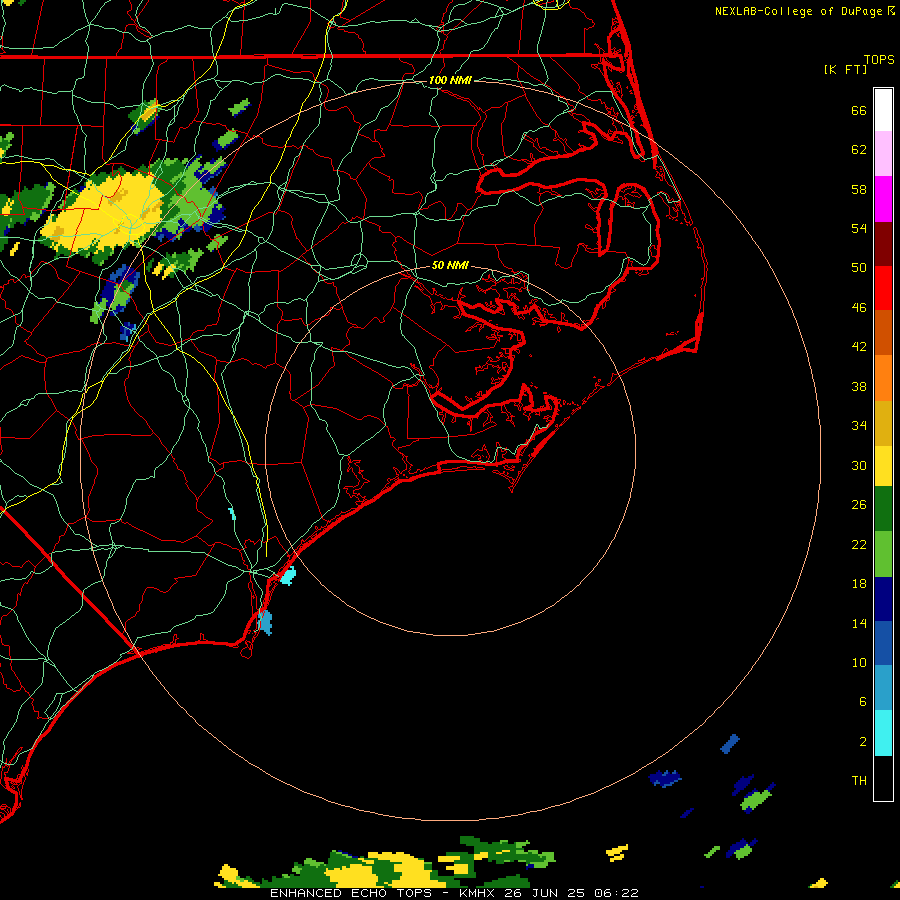Click the "ENHANCED ECHO TOPS" caption text

pyautogui.click(x=351, y=893)
